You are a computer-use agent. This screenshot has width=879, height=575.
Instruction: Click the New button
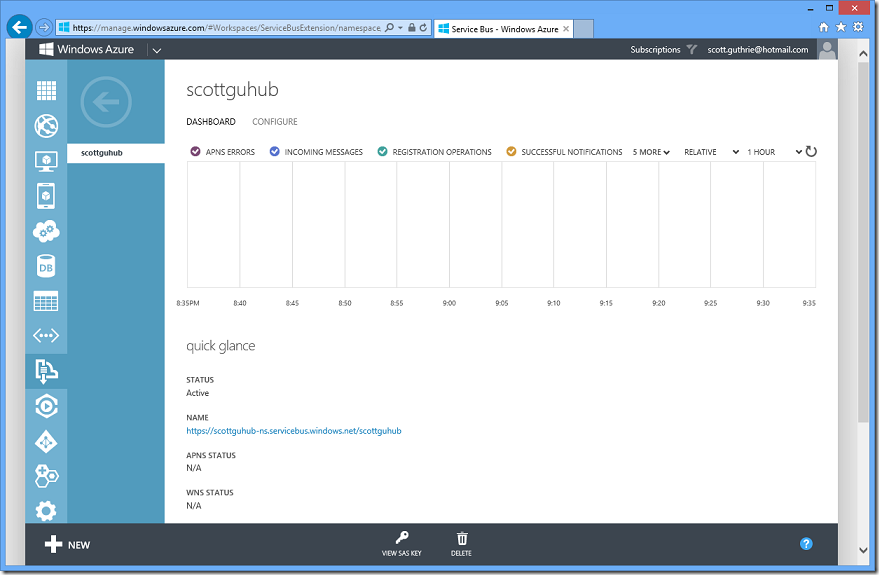(x=67, y=544)
